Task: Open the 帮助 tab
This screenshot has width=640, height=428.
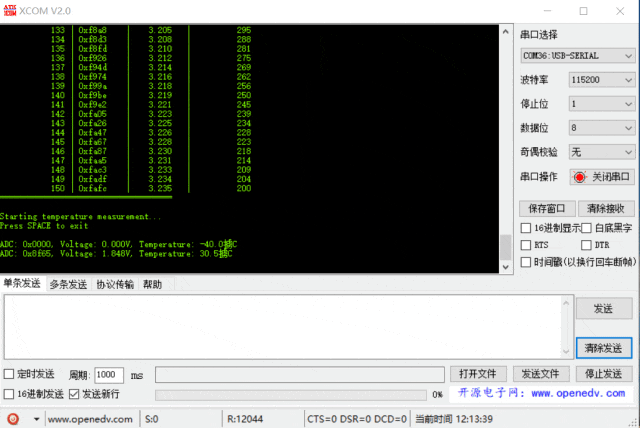Action: tap(153, 284)
